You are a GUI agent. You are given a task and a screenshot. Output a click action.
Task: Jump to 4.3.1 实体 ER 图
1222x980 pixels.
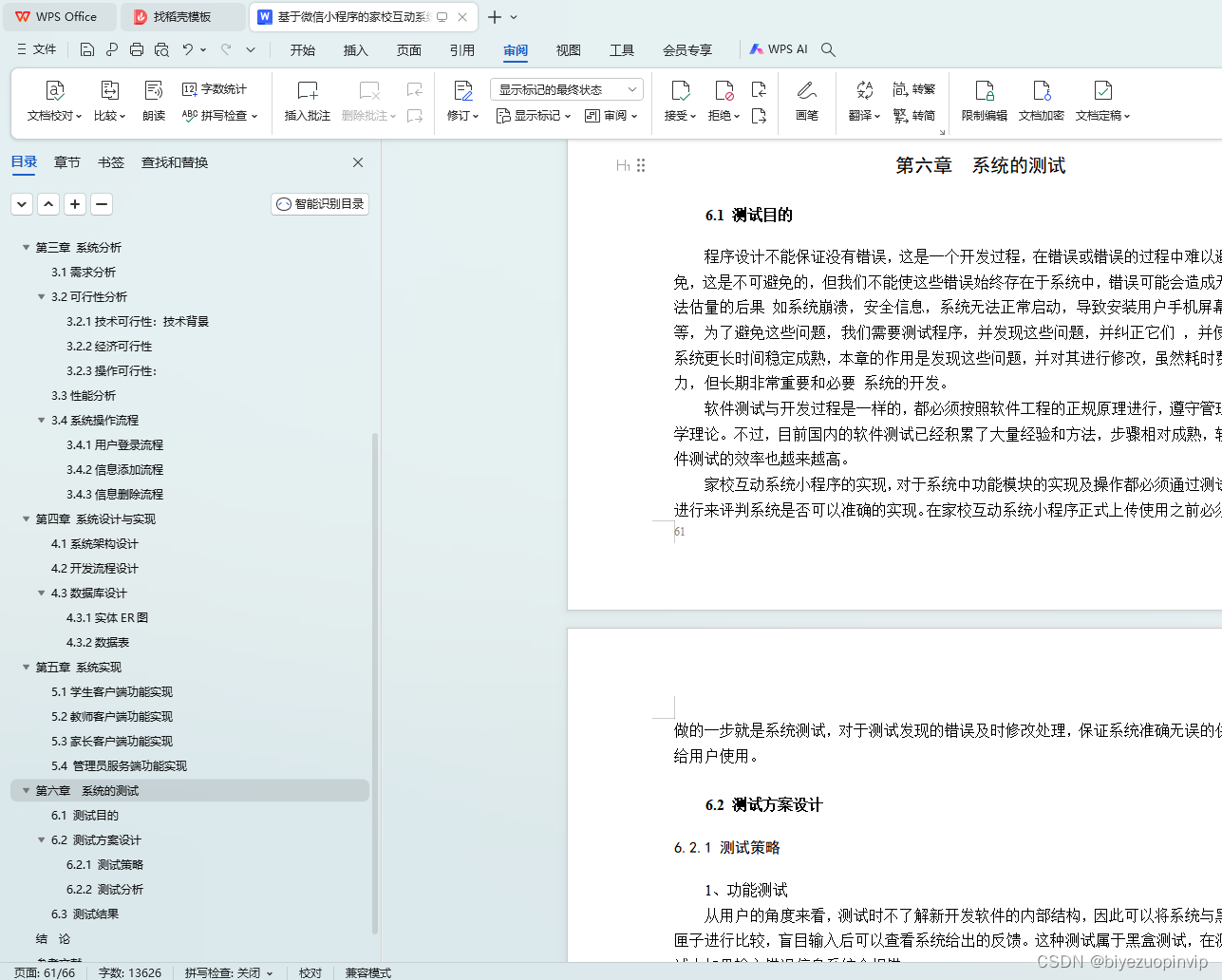pos(107,618)
